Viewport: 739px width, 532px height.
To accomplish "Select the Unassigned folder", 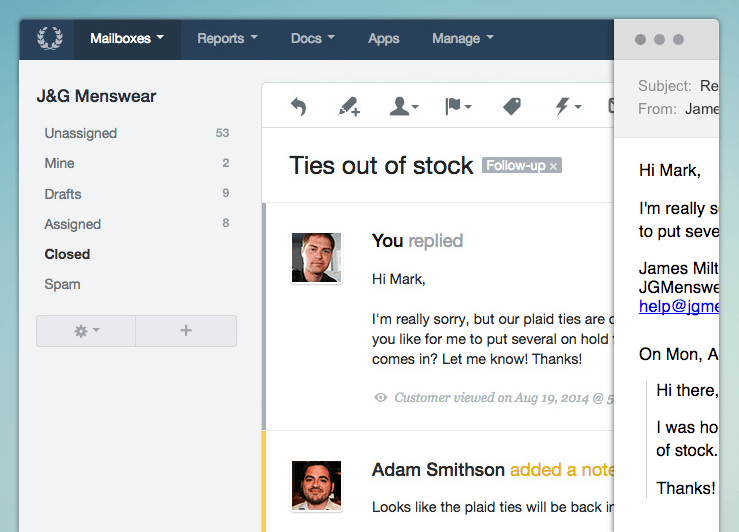I will [81, 133].
